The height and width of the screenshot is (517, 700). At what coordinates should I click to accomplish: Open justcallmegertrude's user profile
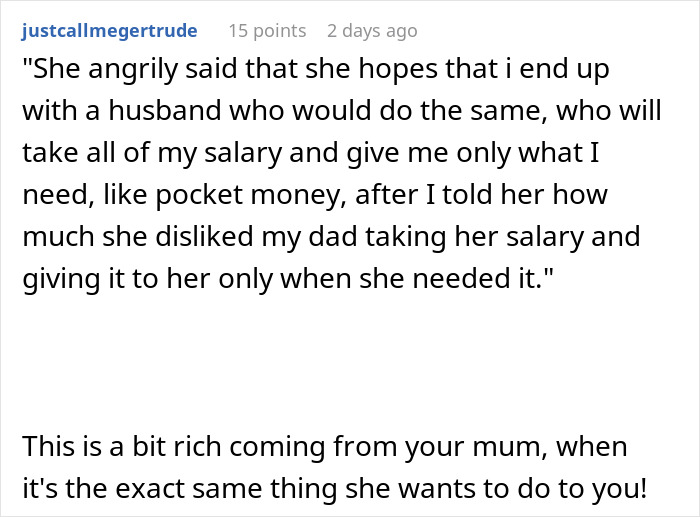[x=109, y=31]
